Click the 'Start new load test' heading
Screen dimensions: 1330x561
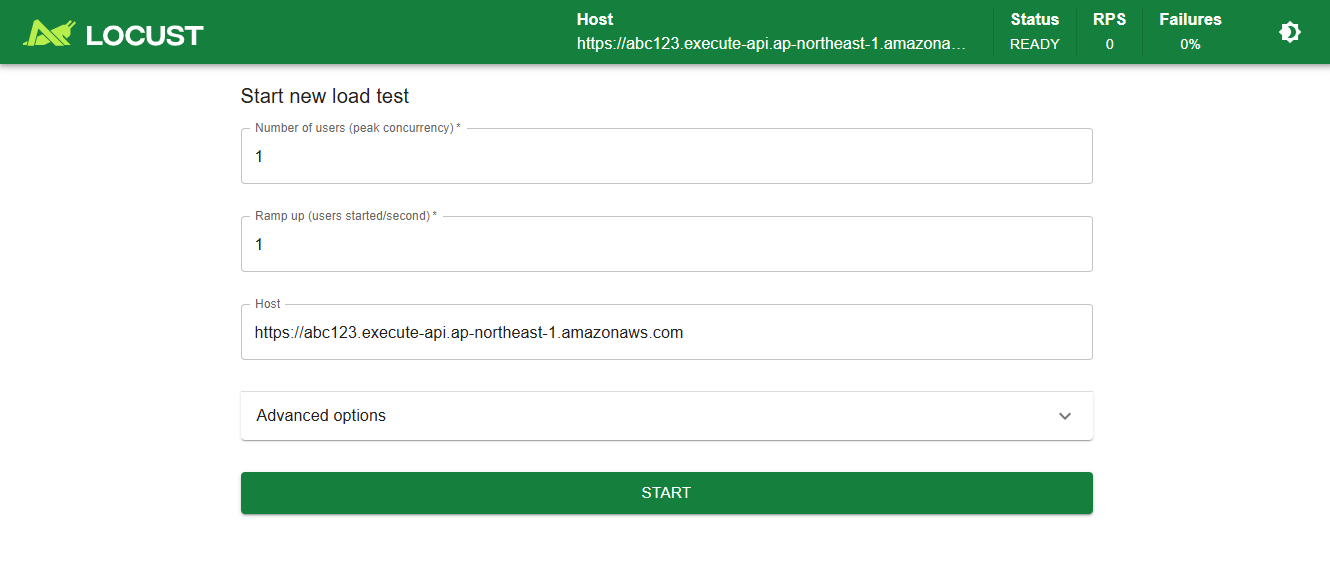[x=325, y=96]
